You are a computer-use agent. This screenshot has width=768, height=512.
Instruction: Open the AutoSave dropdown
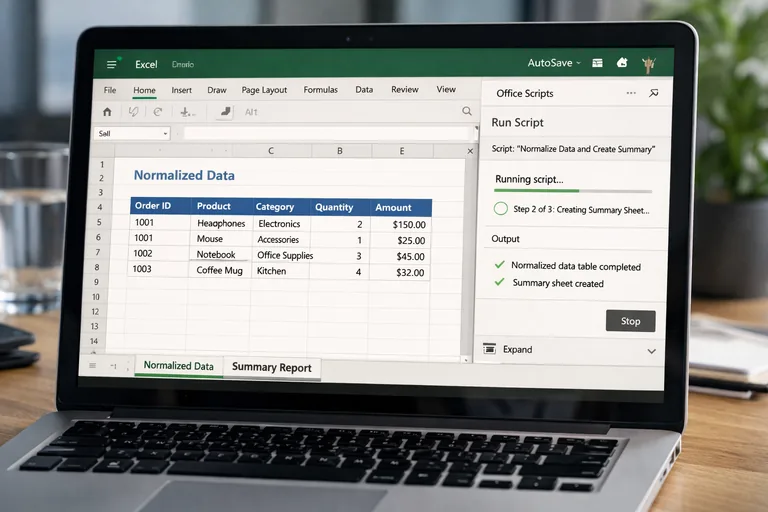tap(554, 63)
